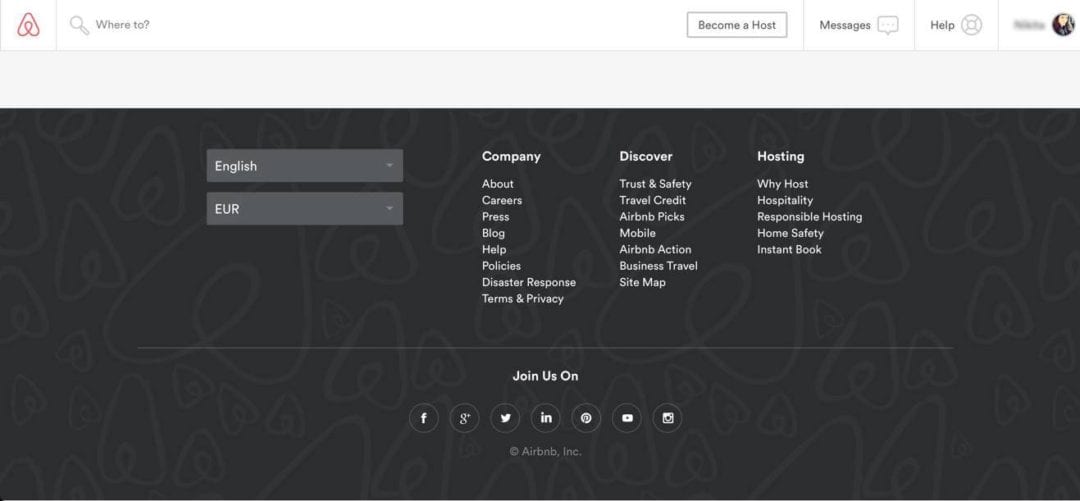The height and width of the screenshot is (501, 1080).
Task: Open the Instant Book link
Action: pos(789,249)
